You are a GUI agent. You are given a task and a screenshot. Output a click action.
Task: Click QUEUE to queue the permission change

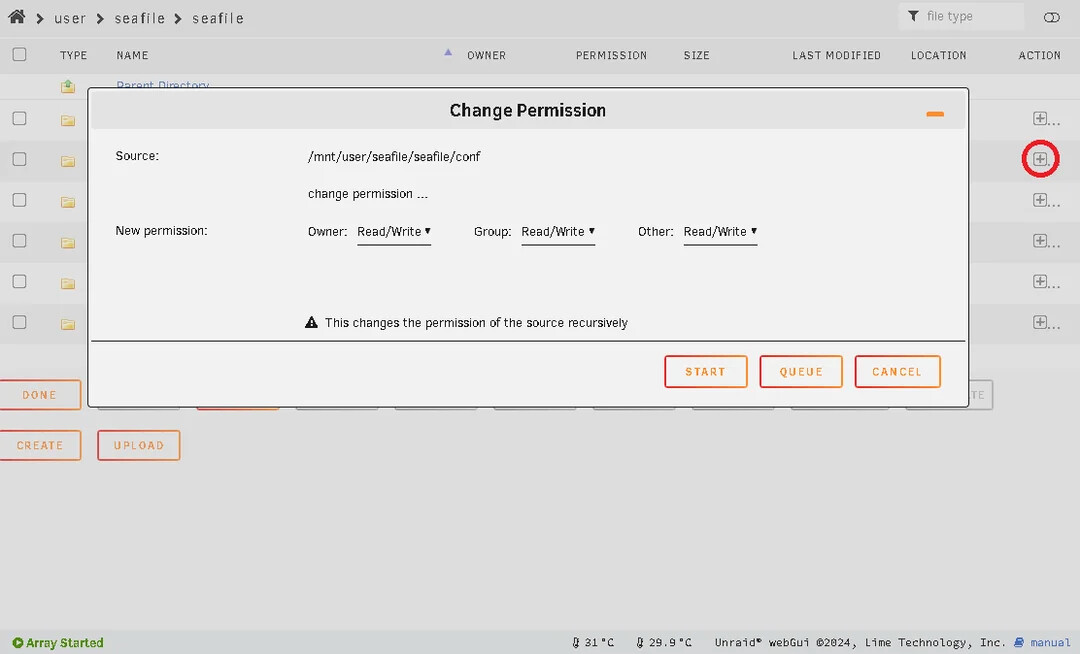pyautogui.click(x=801, y=372)
